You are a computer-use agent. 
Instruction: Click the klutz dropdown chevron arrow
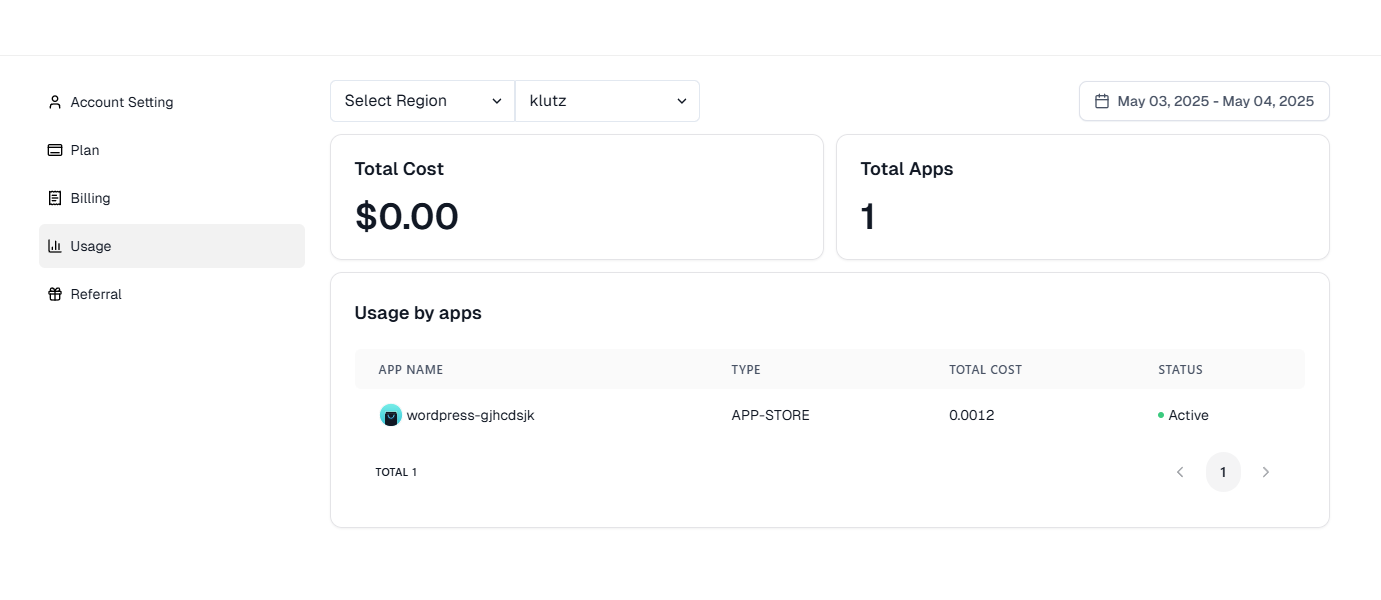[x=682, y=101]
